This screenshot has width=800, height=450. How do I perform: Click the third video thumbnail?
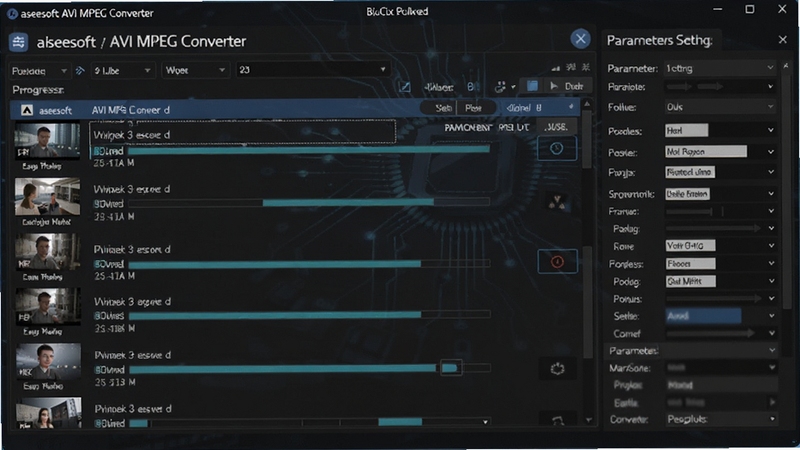click(47, 252)
